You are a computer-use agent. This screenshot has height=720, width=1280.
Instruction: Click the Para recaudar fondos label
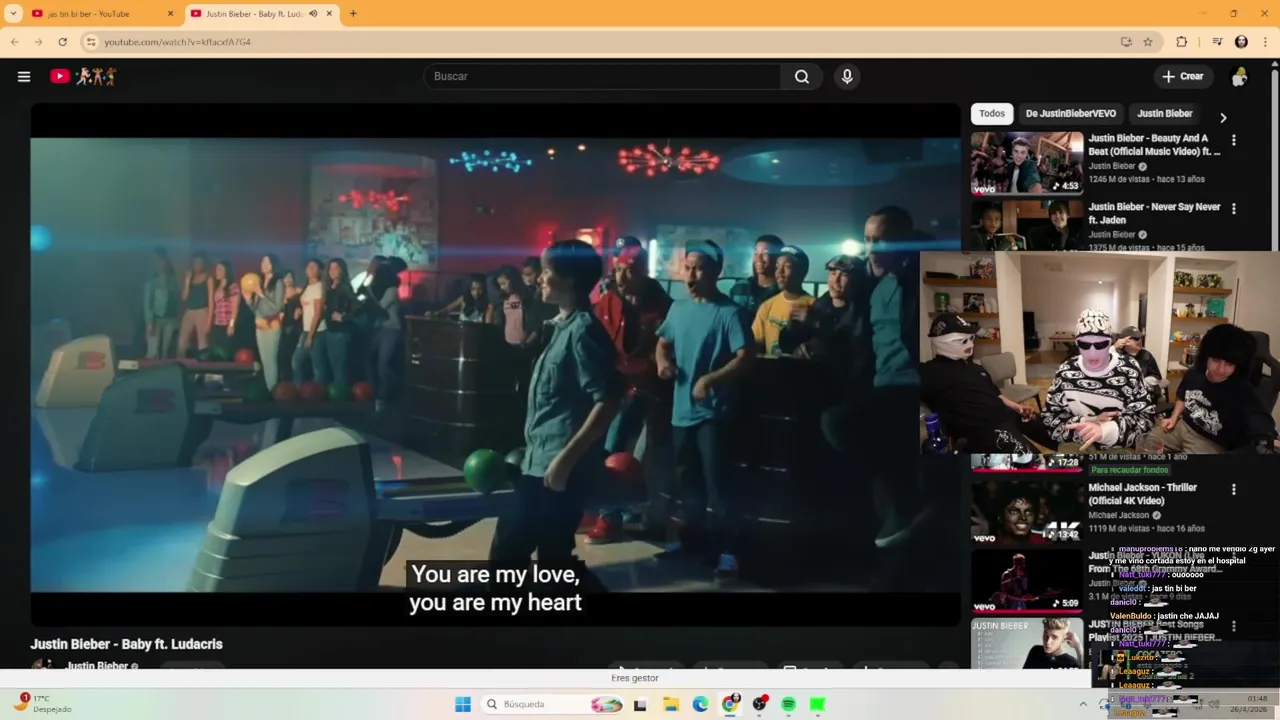pos(1129,470)
